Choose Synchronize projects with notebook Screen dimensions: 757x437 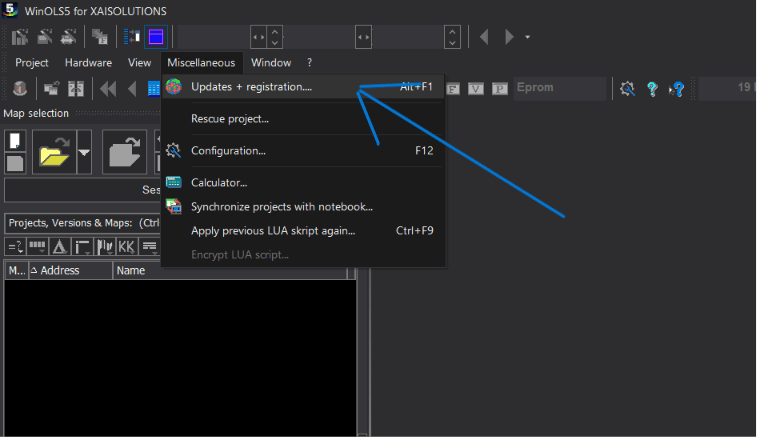pyautogui.click(x=303, y=207)
